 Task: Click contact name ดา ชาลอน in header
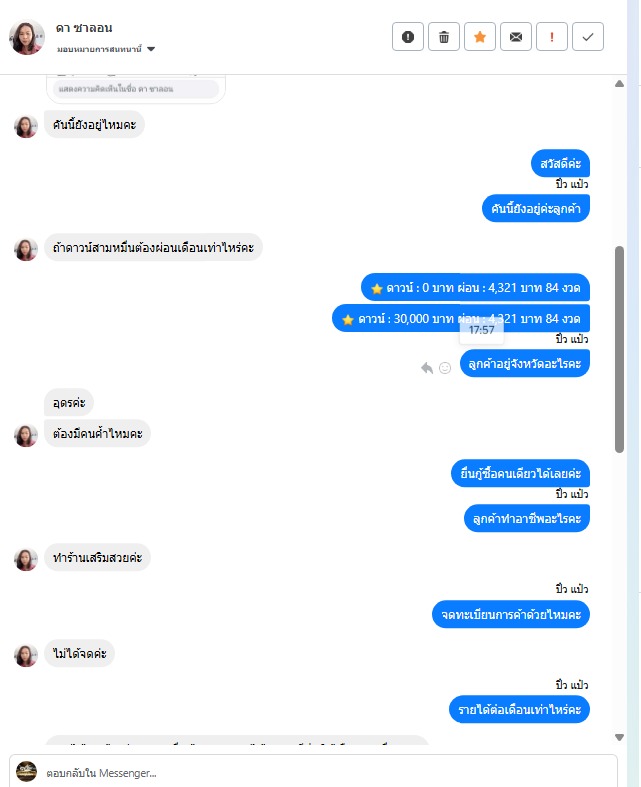tap(84, 28)
